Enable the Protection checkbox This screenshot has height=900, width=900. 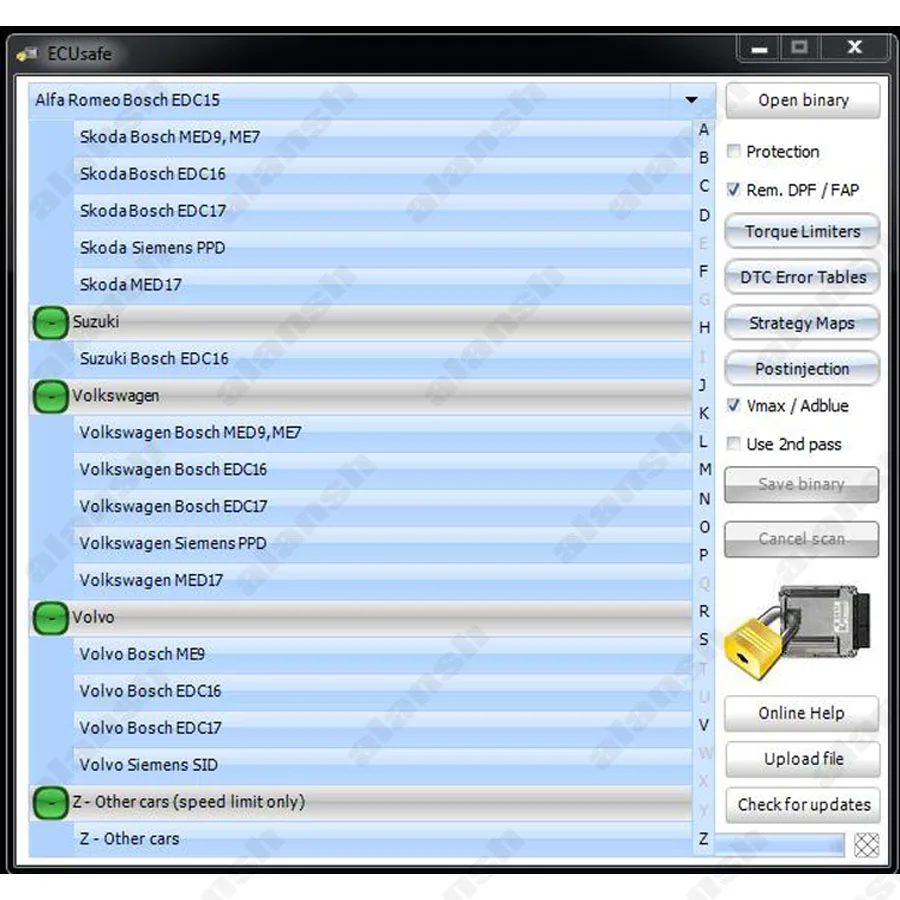point(734,151)
